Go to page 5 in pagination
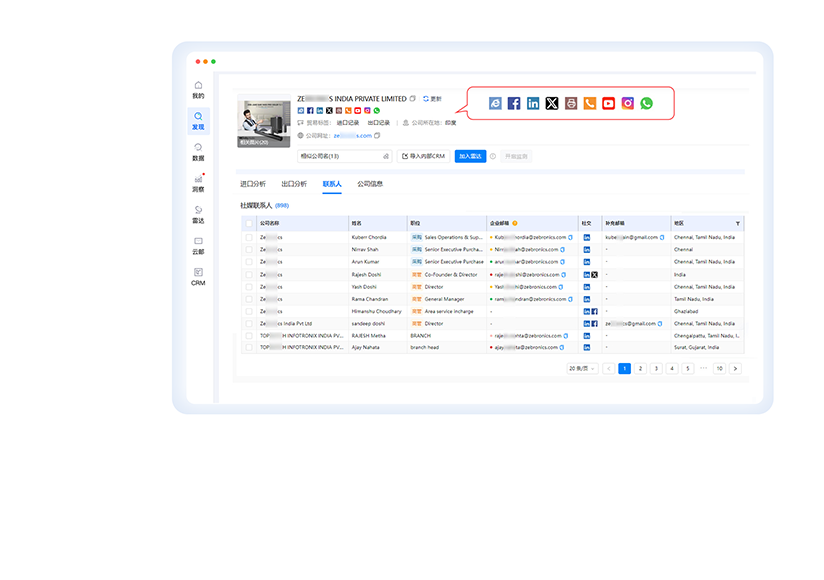 [x=687, y=368]
